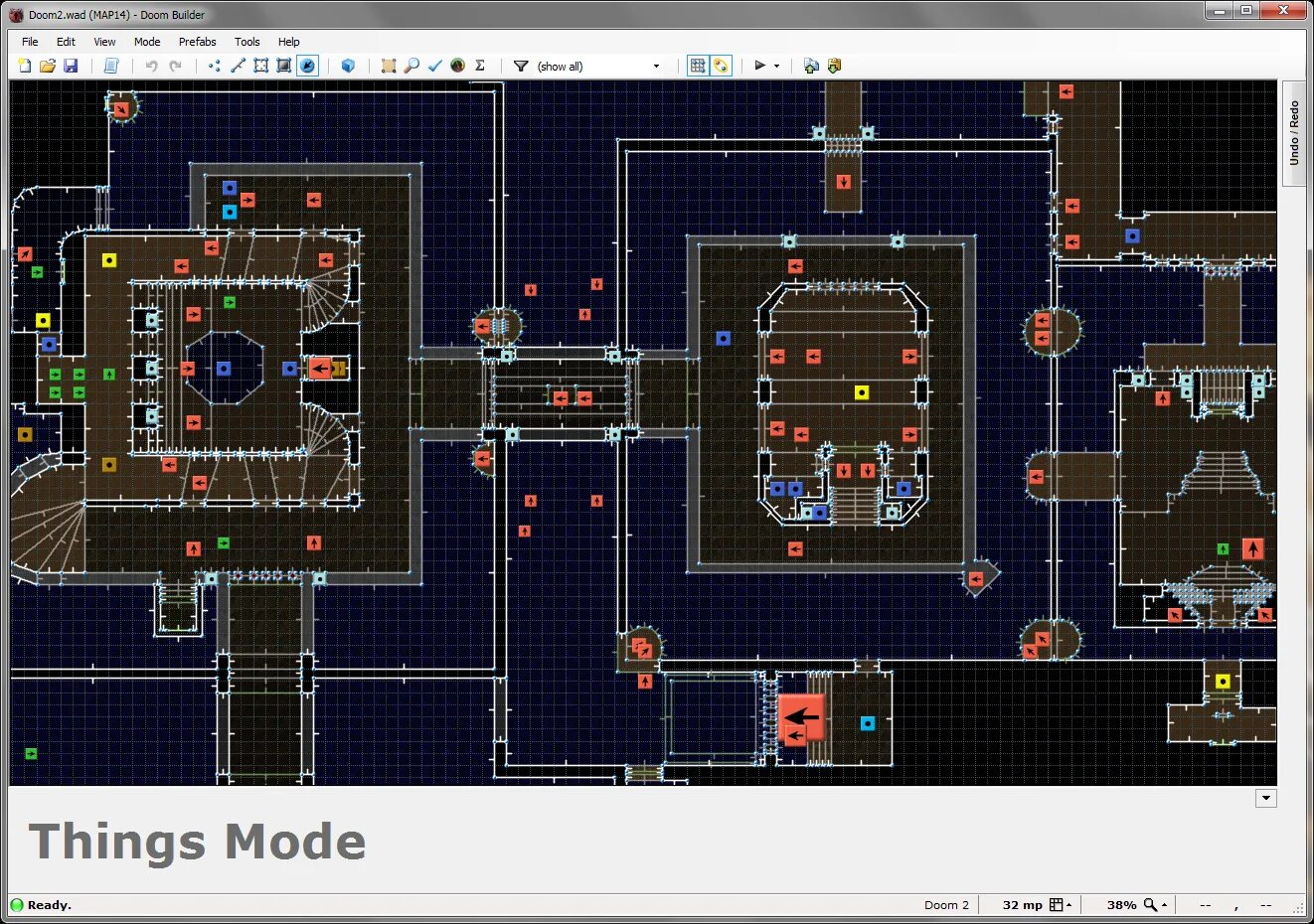Viewport: 1314px width, 924px height.
Task: Create a new map with toolbar icon
Action: [x=25, y=66]
